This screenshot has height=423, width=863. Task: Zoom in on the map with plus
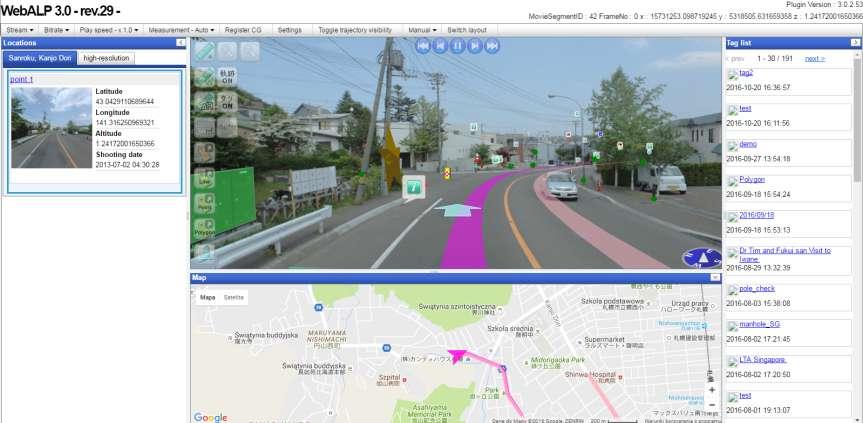[x=712, y=389]
